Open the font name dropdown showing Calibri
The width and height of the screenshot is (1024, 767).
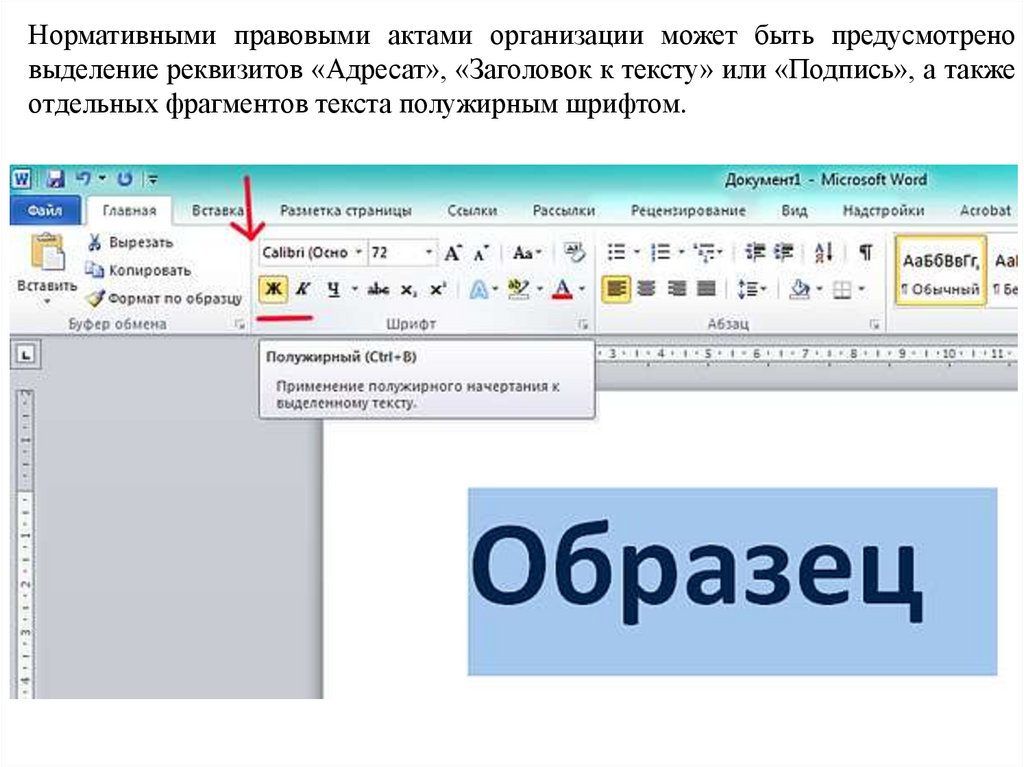tap(359, 252)
